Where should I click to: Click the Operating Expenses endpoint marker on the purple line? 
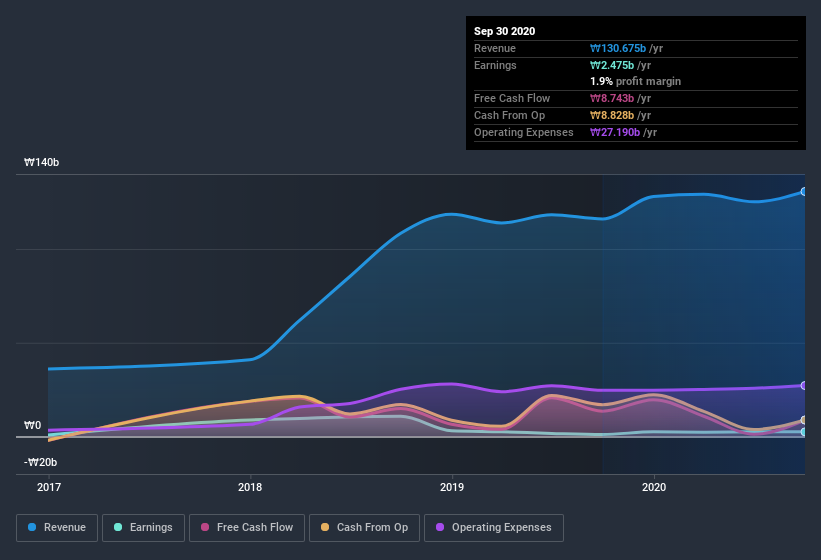tap(803, 386)
